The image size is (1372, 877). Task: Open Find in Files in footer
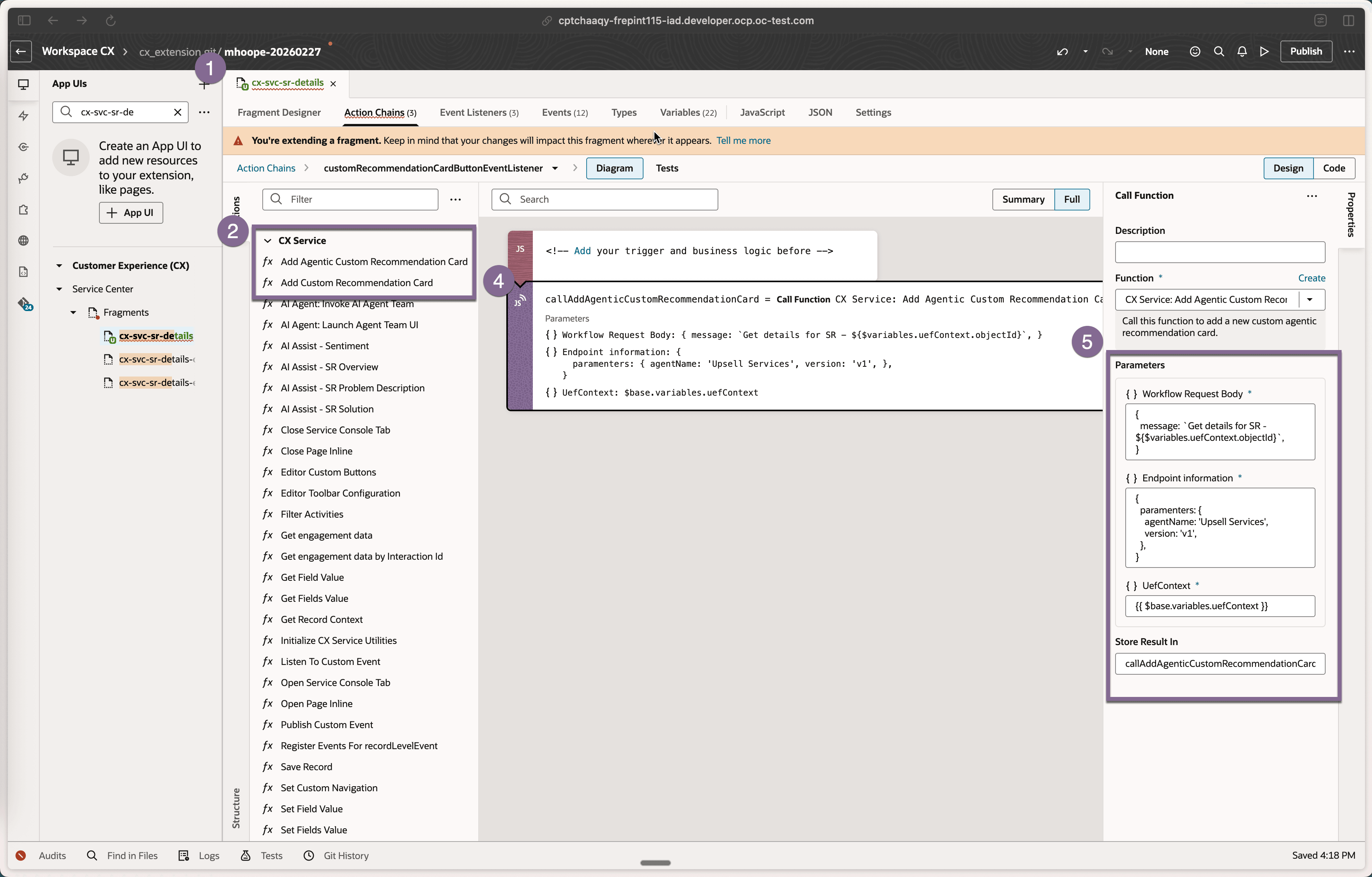coord(122,855)
